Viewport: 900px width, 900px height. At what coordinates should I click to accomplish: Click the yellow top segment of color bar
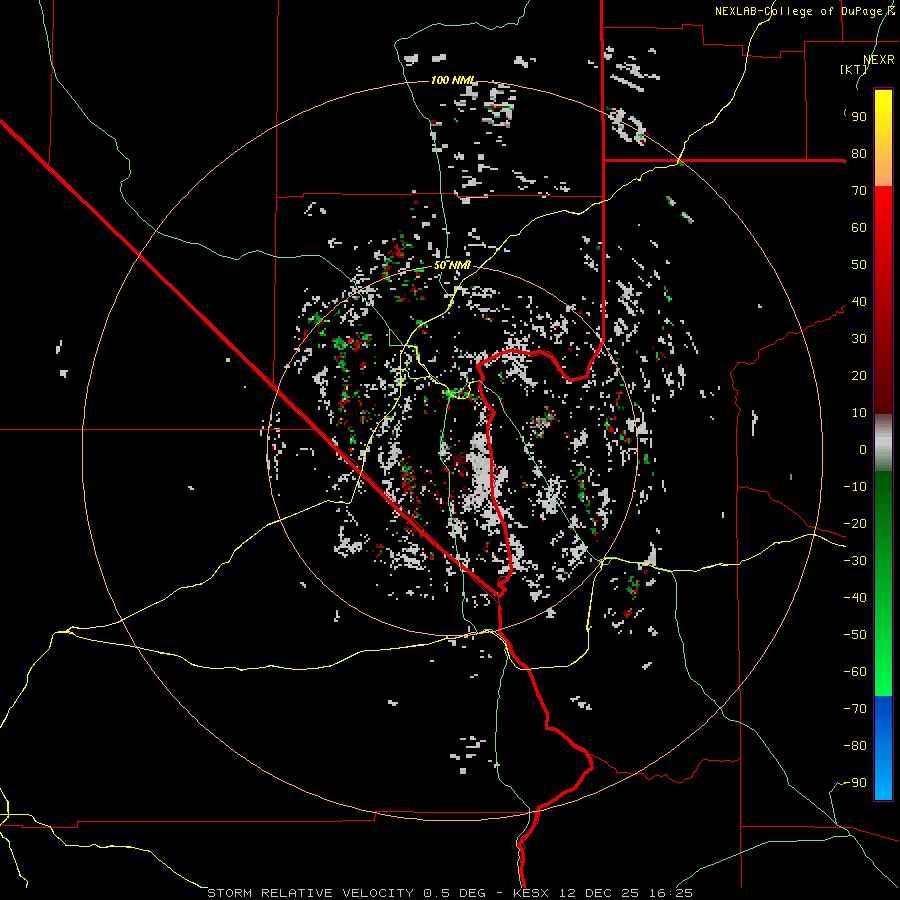click(883, 138)
